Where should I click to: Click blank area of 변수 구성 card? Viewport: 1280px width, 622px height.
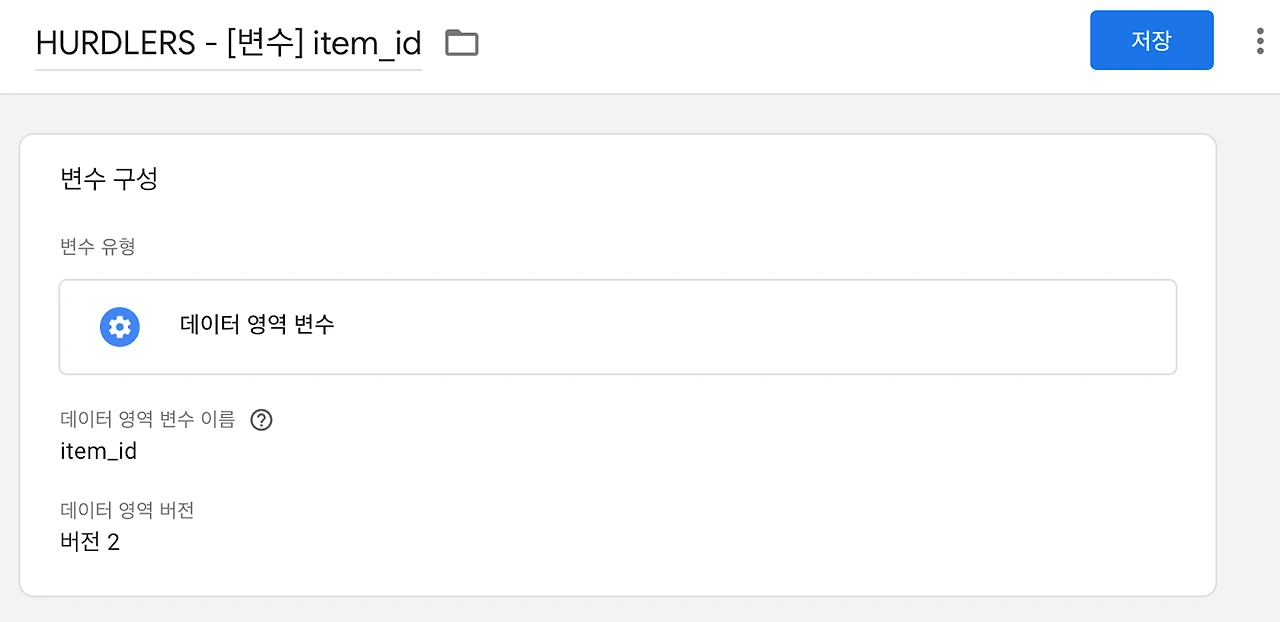point(700,480)
